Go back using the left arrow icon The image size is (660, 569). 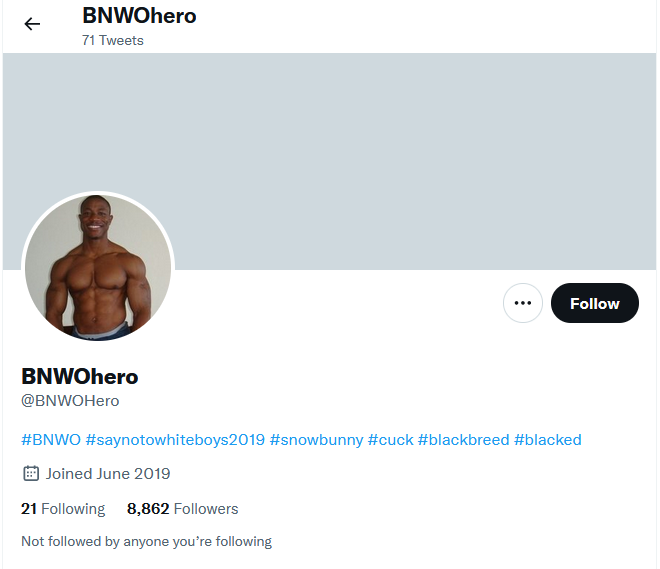click(x=32, y=24)
